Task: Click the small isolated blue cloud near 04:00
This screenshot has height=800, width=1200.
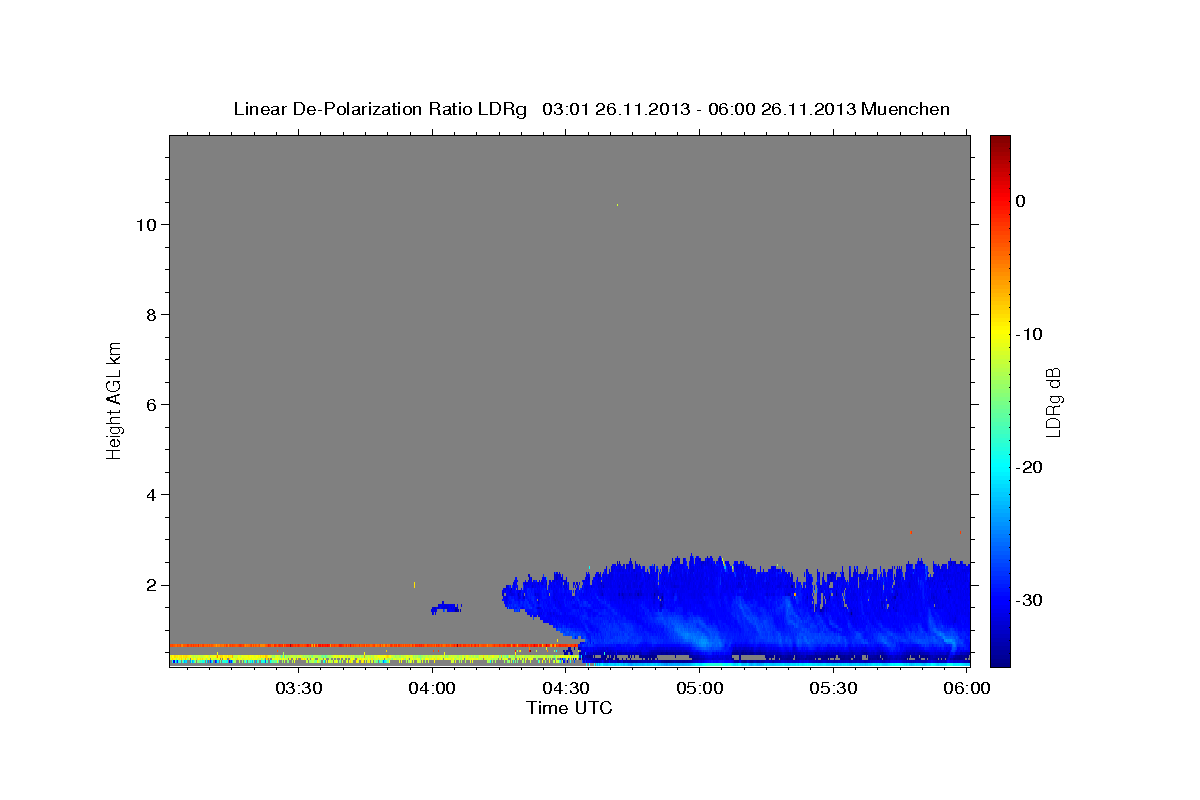Action: [x=446, y=608]
